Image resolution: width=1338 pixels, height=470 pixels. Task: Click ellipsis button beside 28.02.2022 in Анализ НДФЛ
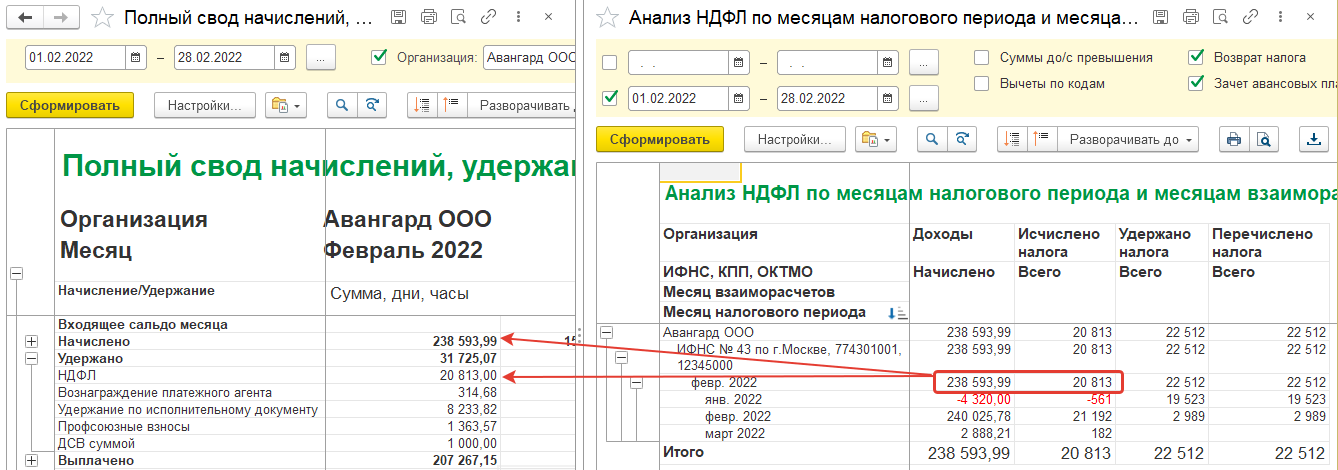tap(923, 99)
